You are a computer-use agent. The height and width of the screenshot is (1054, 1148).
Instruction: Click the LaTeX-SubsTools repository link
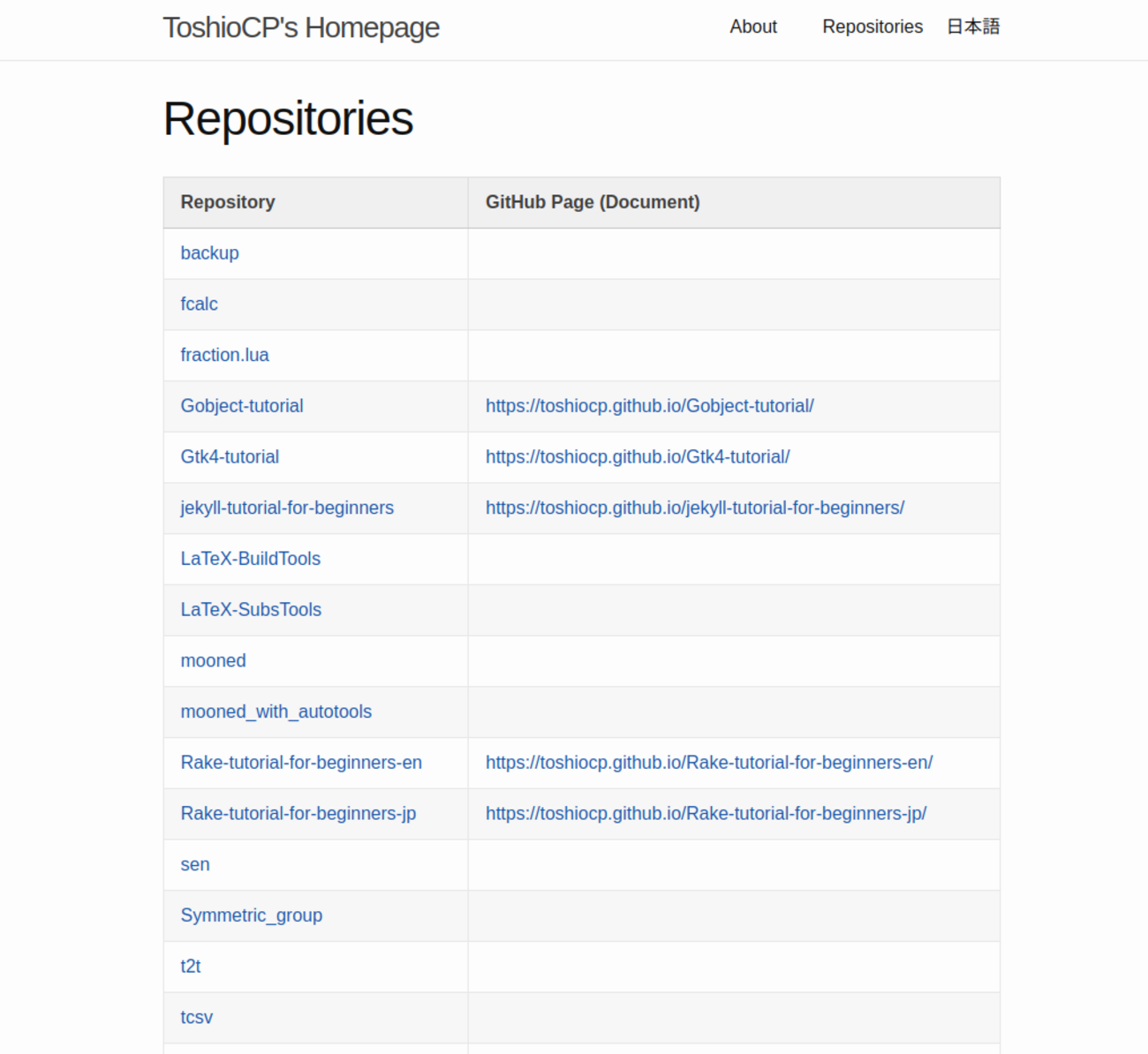pyautogui.click(x=251, y=610)
